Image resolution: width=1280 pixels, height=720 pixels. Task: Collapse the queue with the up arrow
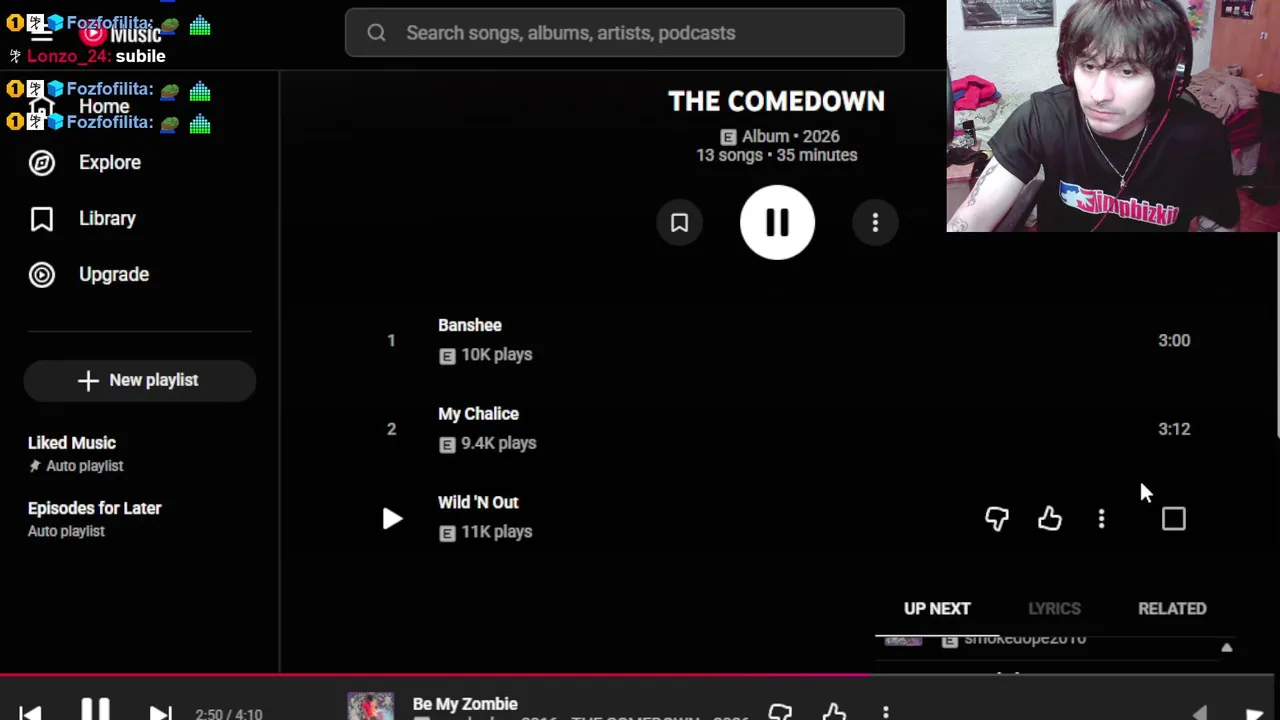(1226, 648)
